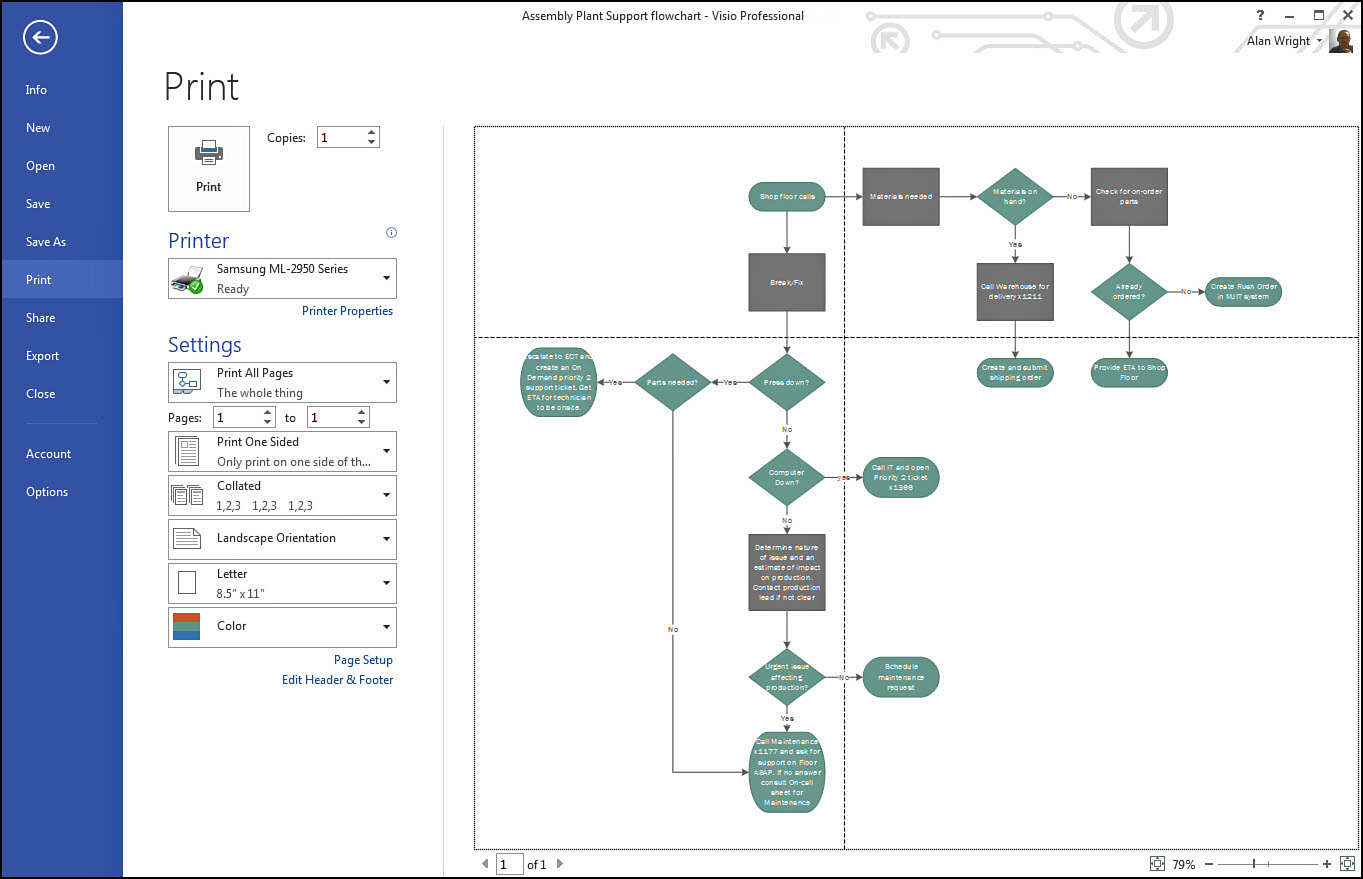Select New in the Backstage menu
The width and height of the screenshot is (1363, 879).
[61, 128]
